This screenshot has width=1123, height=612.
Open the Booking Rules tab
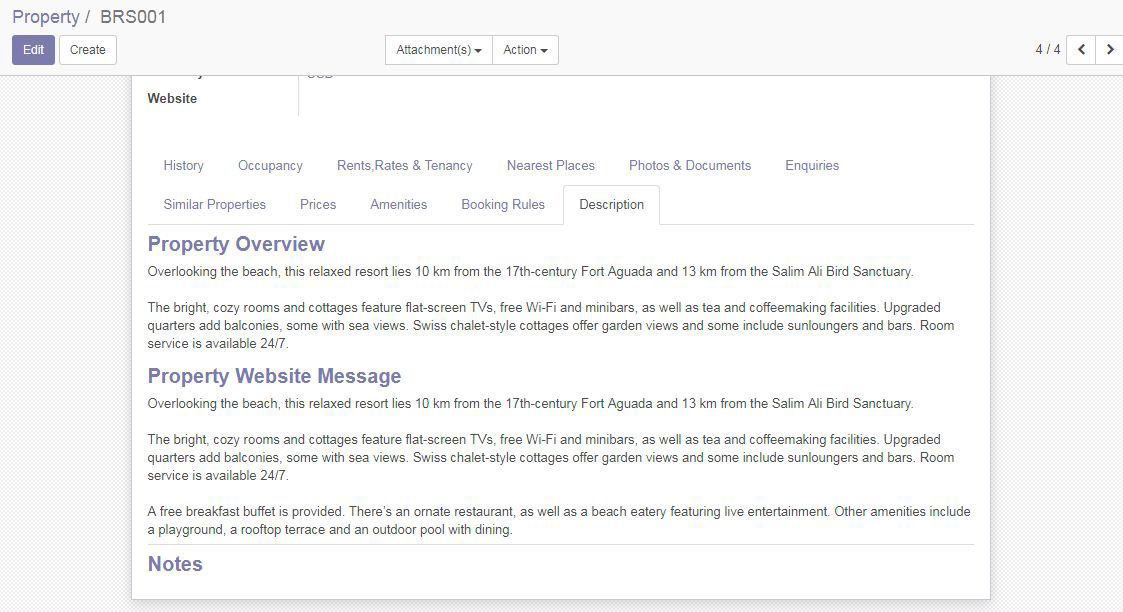[x=503, y=205]
